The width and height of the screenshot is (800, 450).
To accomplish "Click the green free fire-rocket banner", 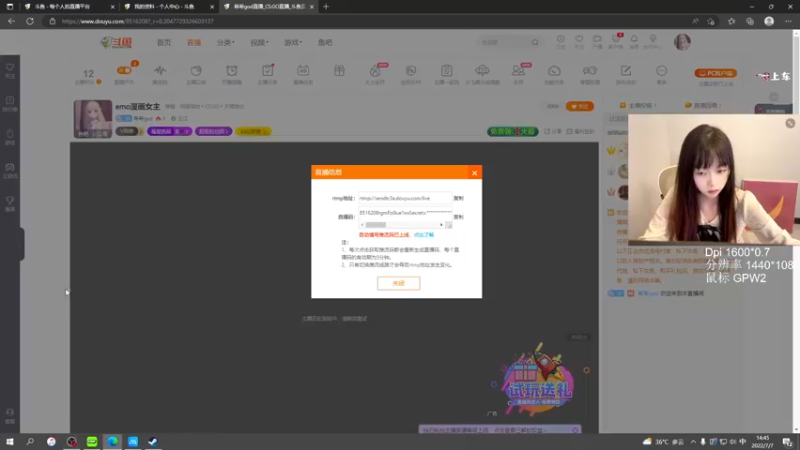I will (x=512, y=131).
